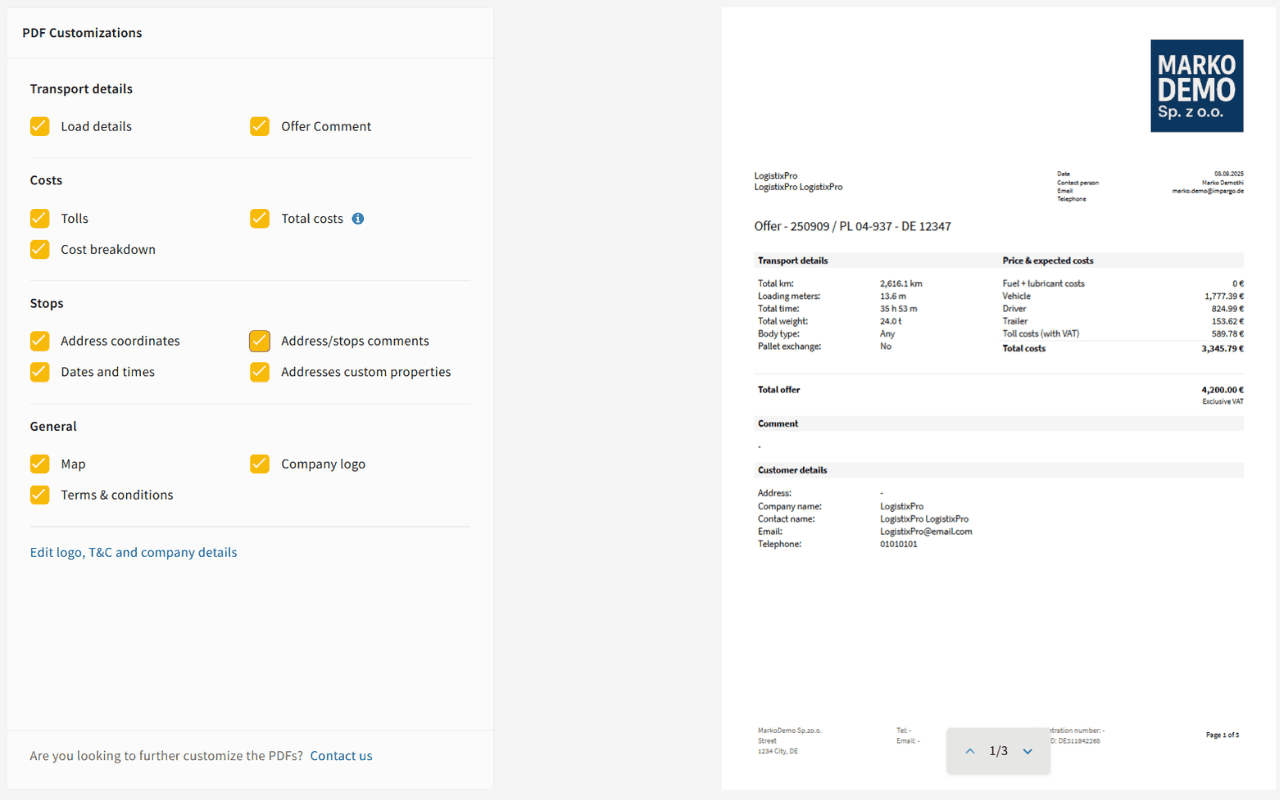Toggle the Offer Comment checkbox
Screen dimensions: 1280x800
(x=260, y=126)
